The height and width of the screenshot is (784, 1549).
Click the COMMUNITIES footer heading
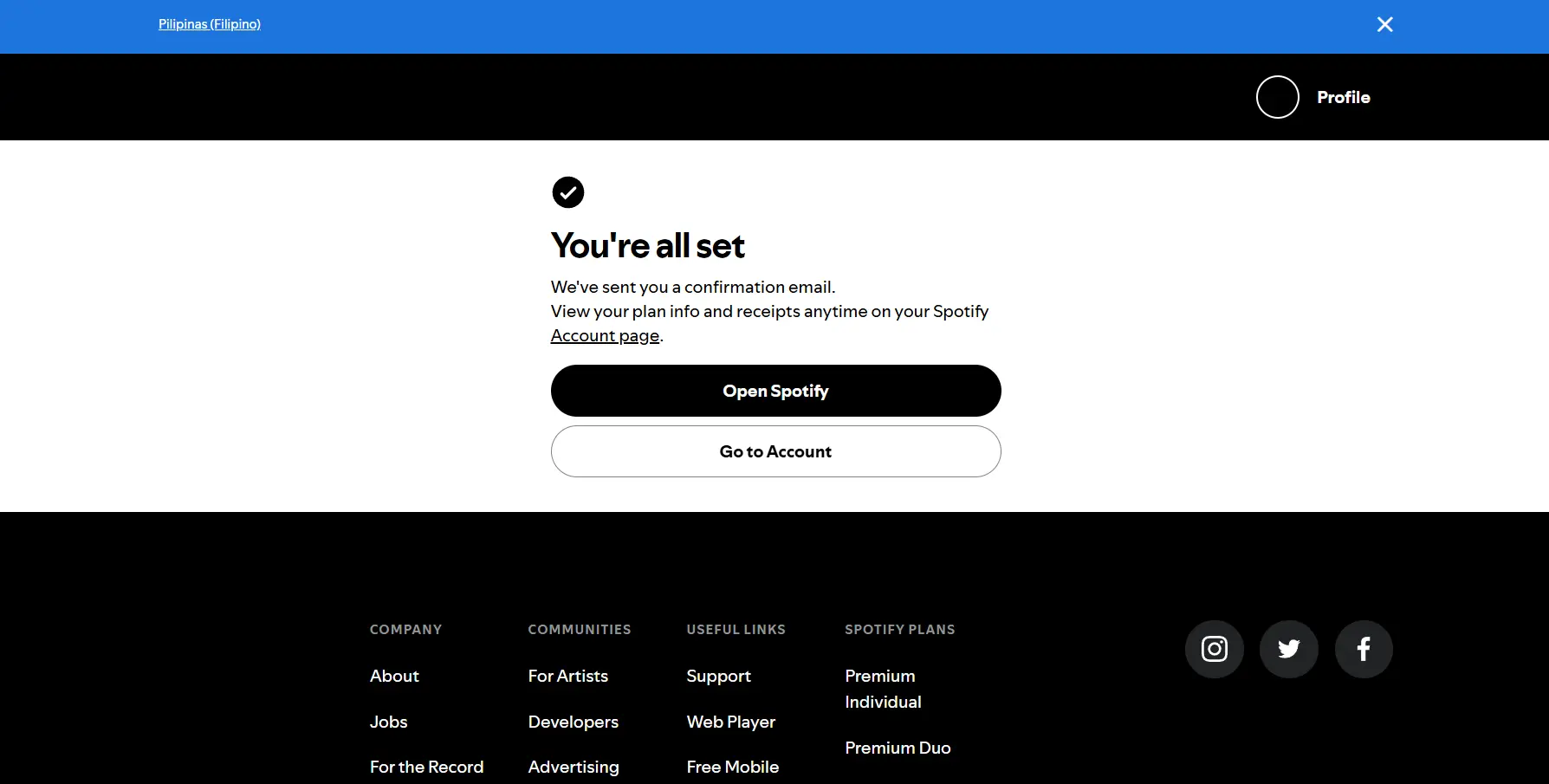(580, 630)
